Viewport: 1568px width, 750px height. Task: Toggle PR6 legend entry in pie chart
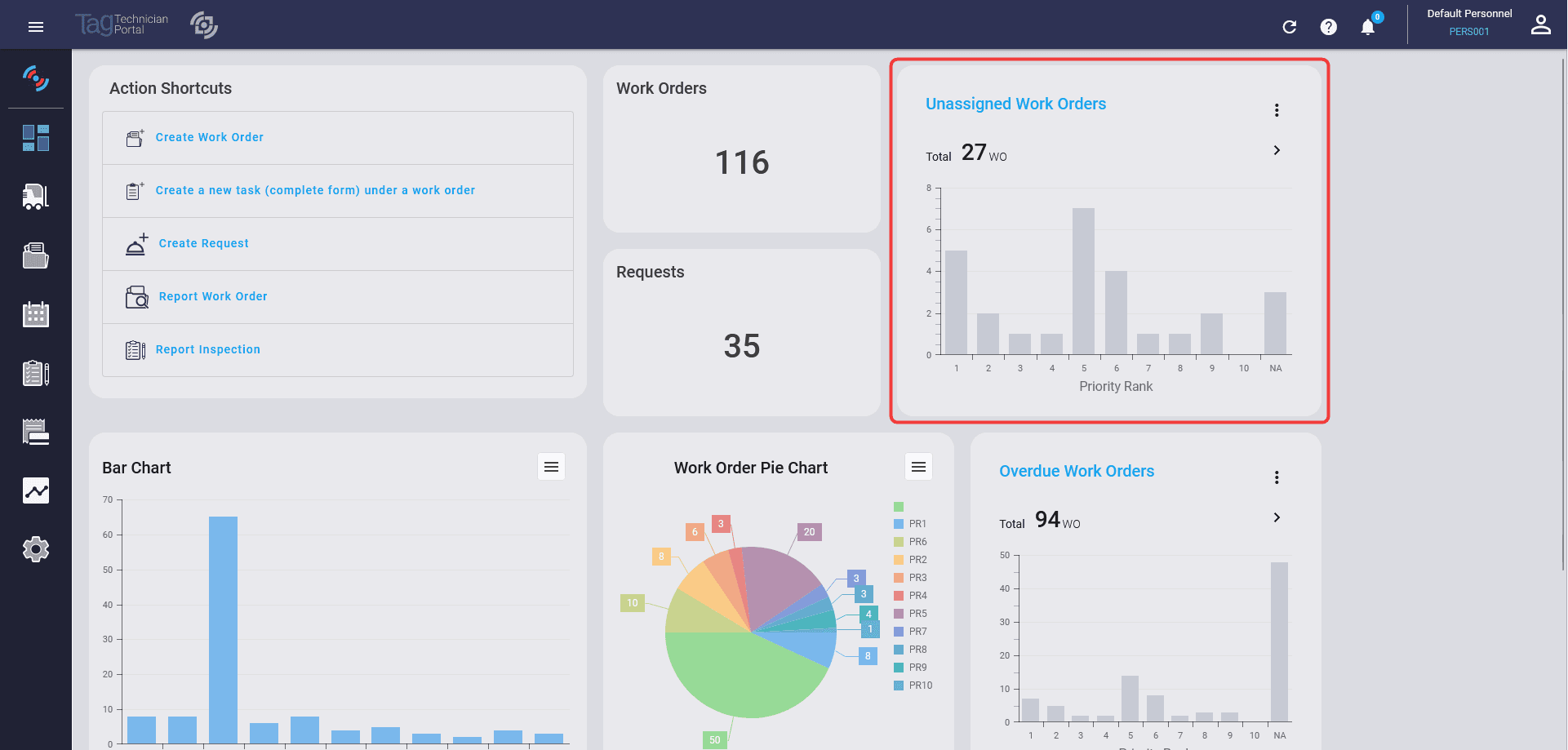(x=910, y=542)
